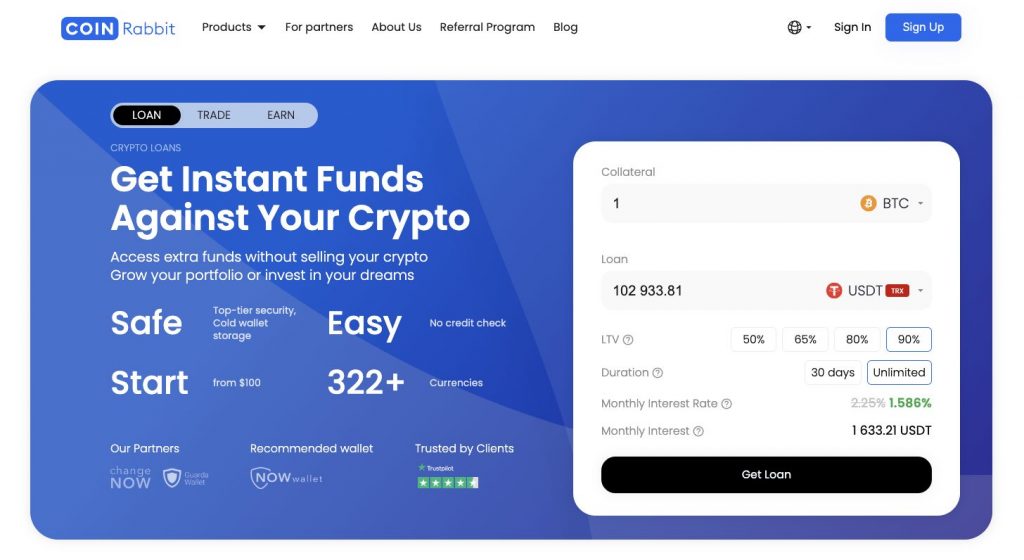
Task: Select the 80% LTV option
Action: pyautogui.click(x=857, y=339)
